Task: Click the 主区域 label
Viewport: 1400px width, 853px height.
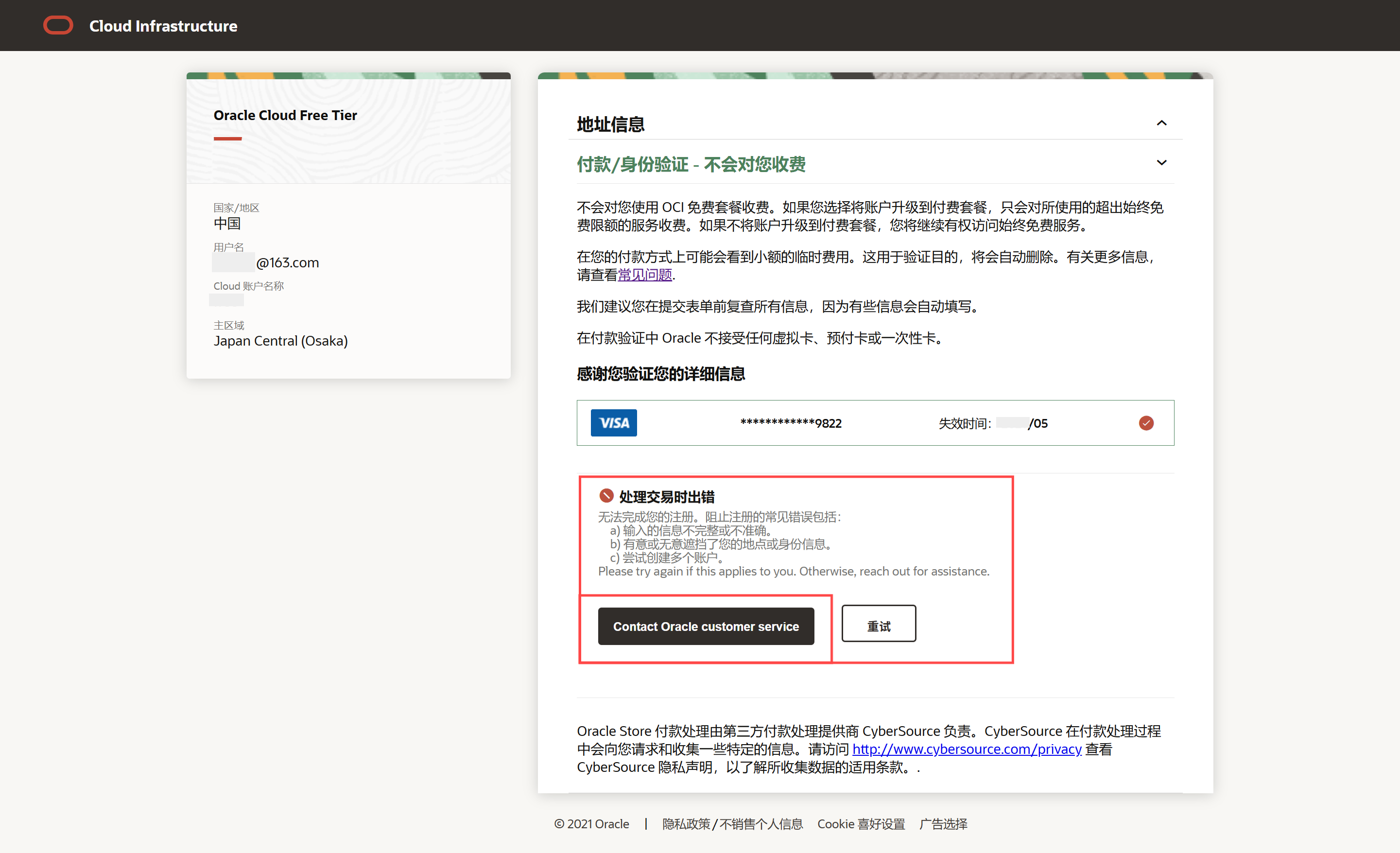Action: (x=228, y=325)
